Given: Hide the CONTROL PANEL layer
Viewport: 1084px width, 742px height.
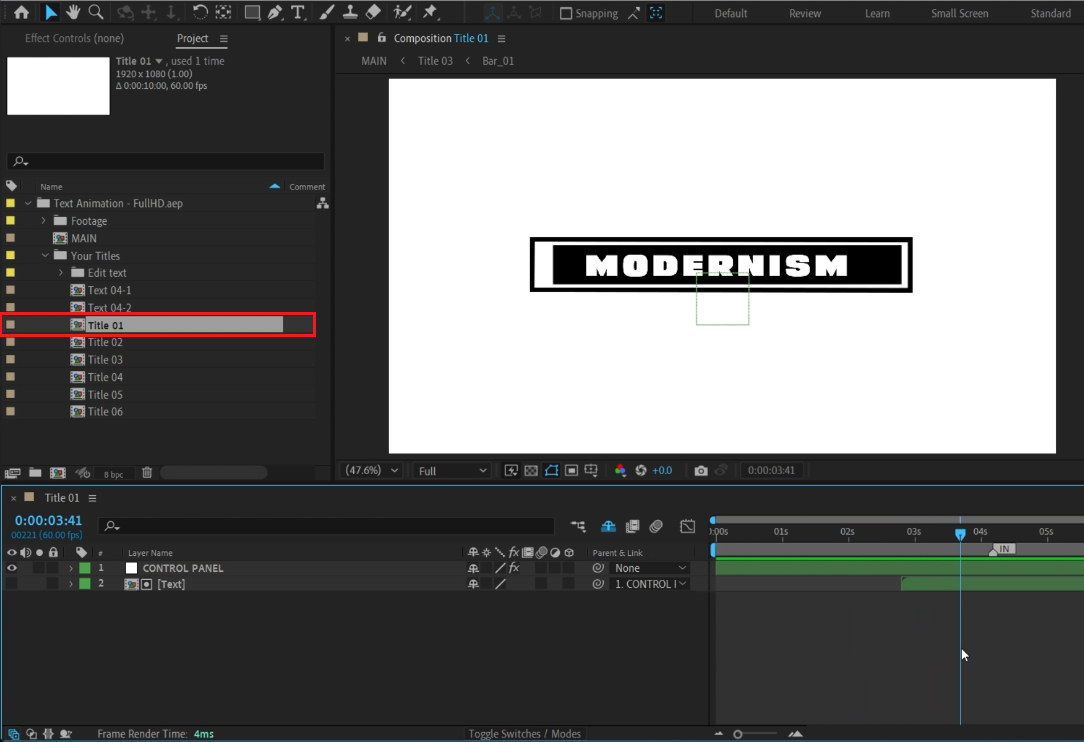Looking at the screenshot, I should coord(12,568).
